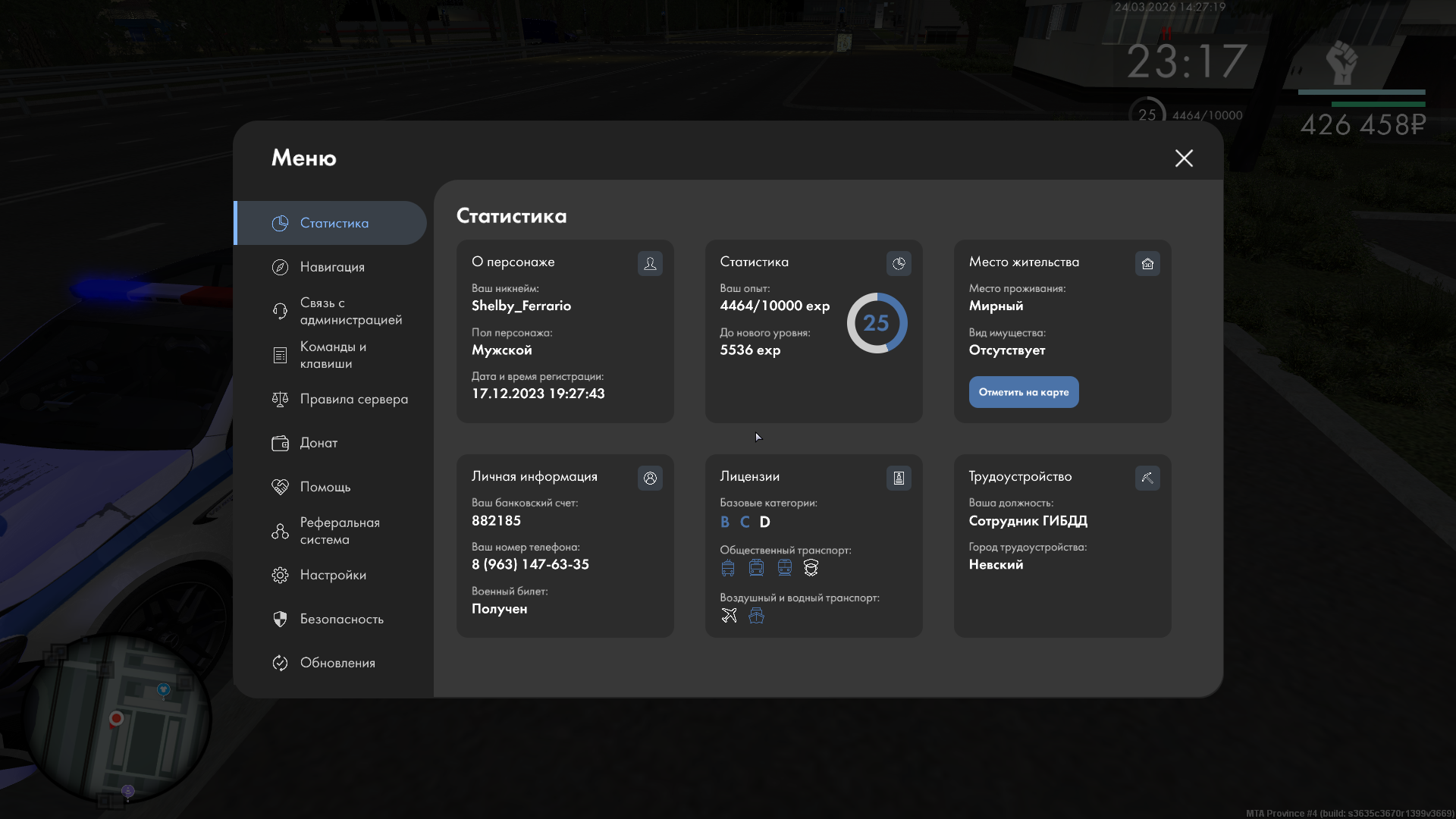Image resolution: width=1456 pixels, height=819 pixels.
Task: Click the hammer icon in Трудоустройство card
Action: (x=1147, y=478)
